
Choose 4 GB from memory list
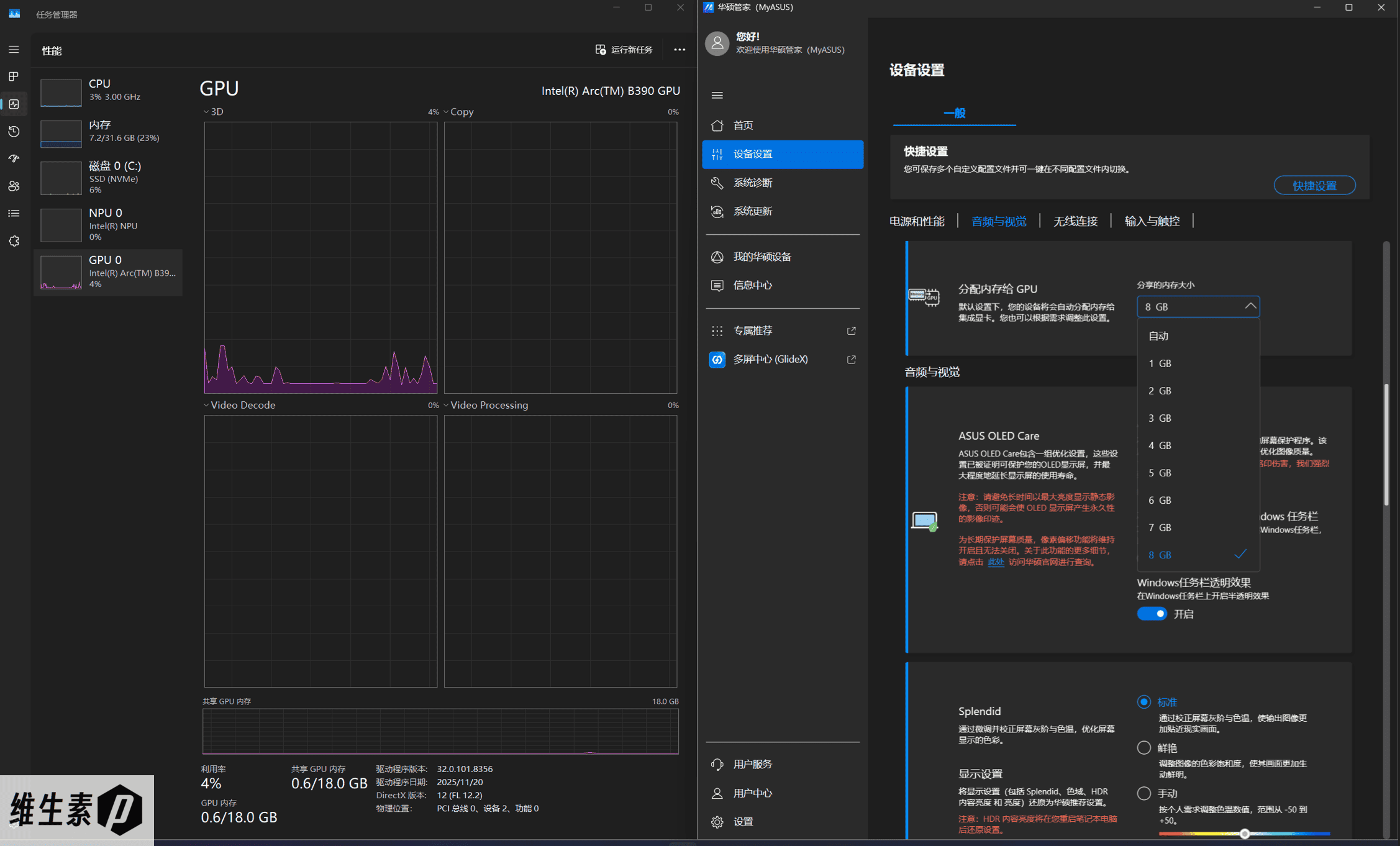(1160, 445)
